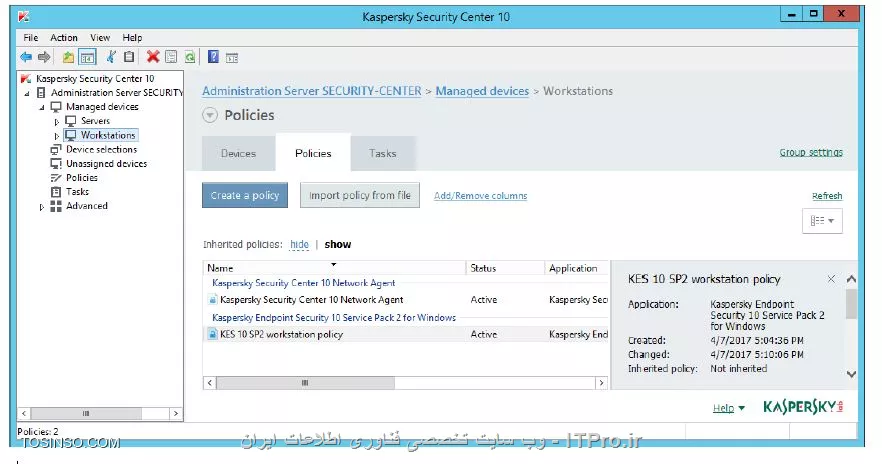Screen dimensions: 882x464
Task: Collapse the Managed devices tree node
Action: tap(42, 107)
